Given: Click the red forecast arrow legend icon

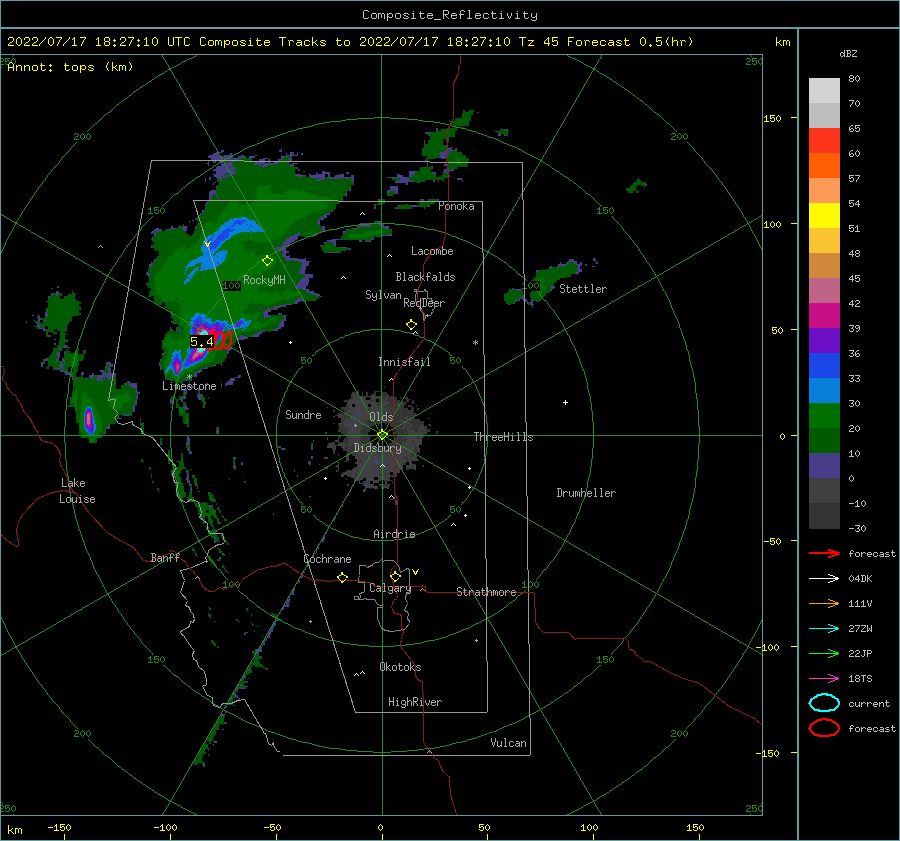Looking at the screenshot, I should pyautogui.click(x=824, y=553).
